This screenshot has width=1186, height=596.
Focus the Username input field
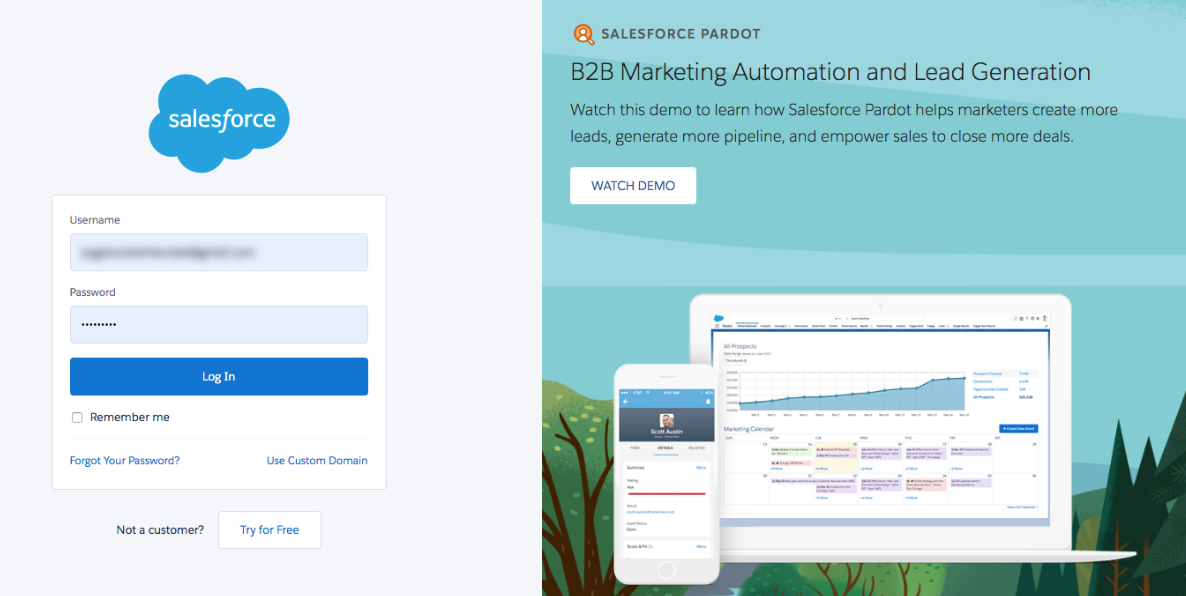pos(219,252)
